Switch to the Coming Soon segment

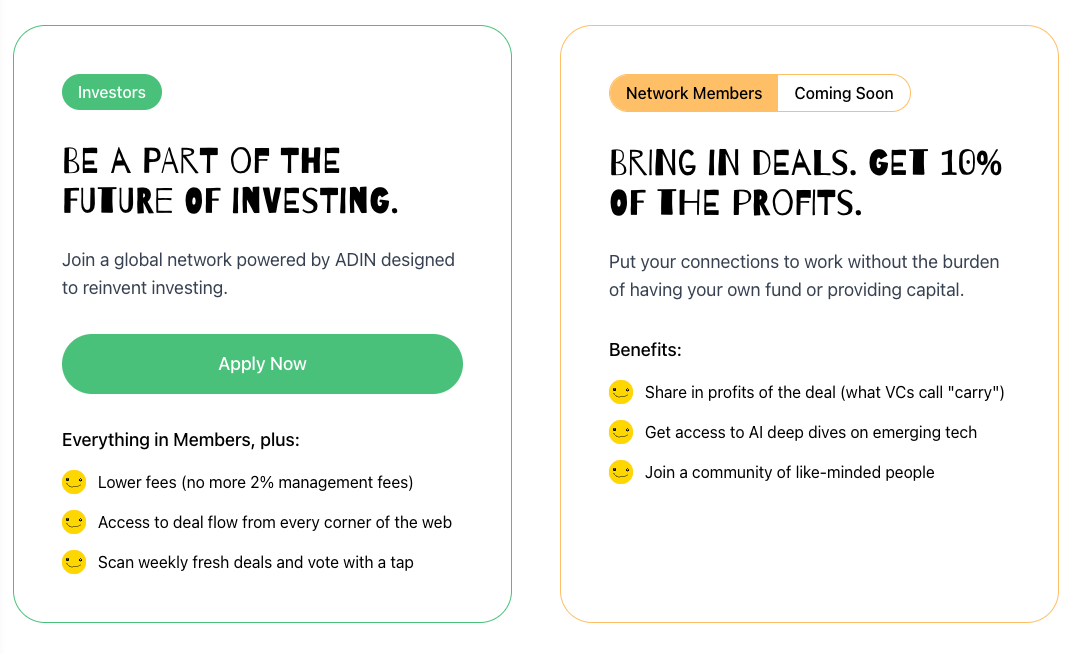pyautogui.click(x=843, y=93)
